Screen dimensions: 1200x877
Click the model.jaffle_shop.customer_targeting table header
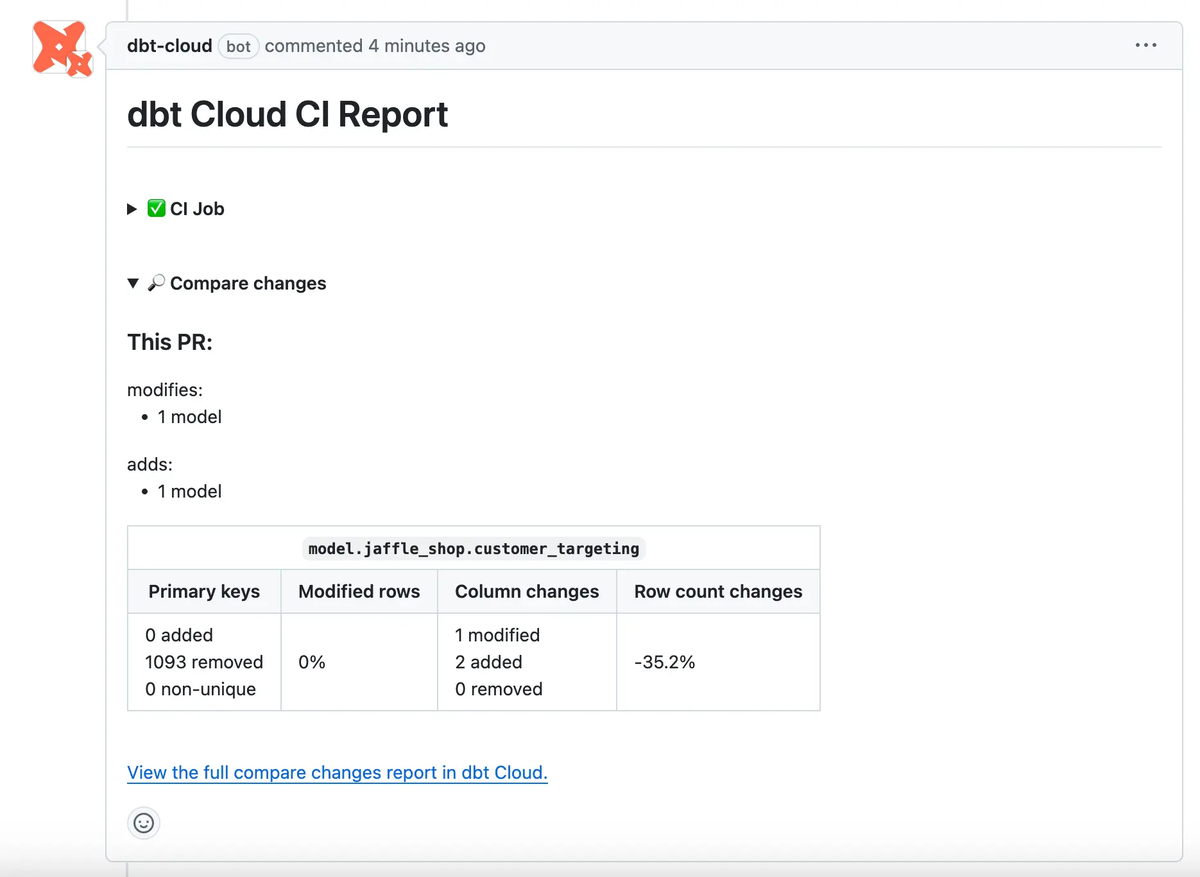[x=474, y=548]
